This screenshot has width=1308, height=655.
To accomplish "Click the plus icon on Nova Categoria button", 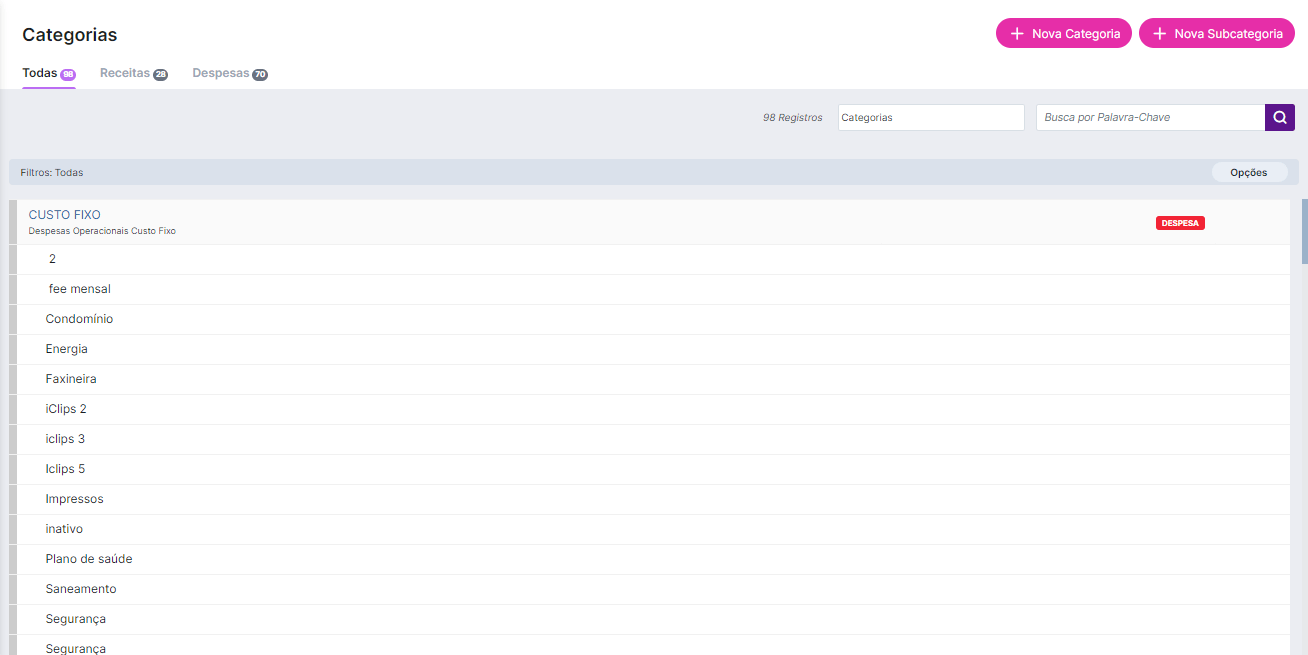I will coord(1018,33).
